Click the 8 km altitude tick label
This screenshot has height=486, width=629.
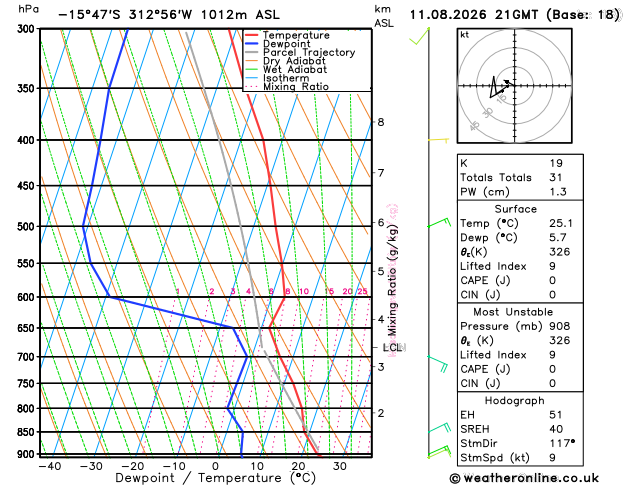381,122
